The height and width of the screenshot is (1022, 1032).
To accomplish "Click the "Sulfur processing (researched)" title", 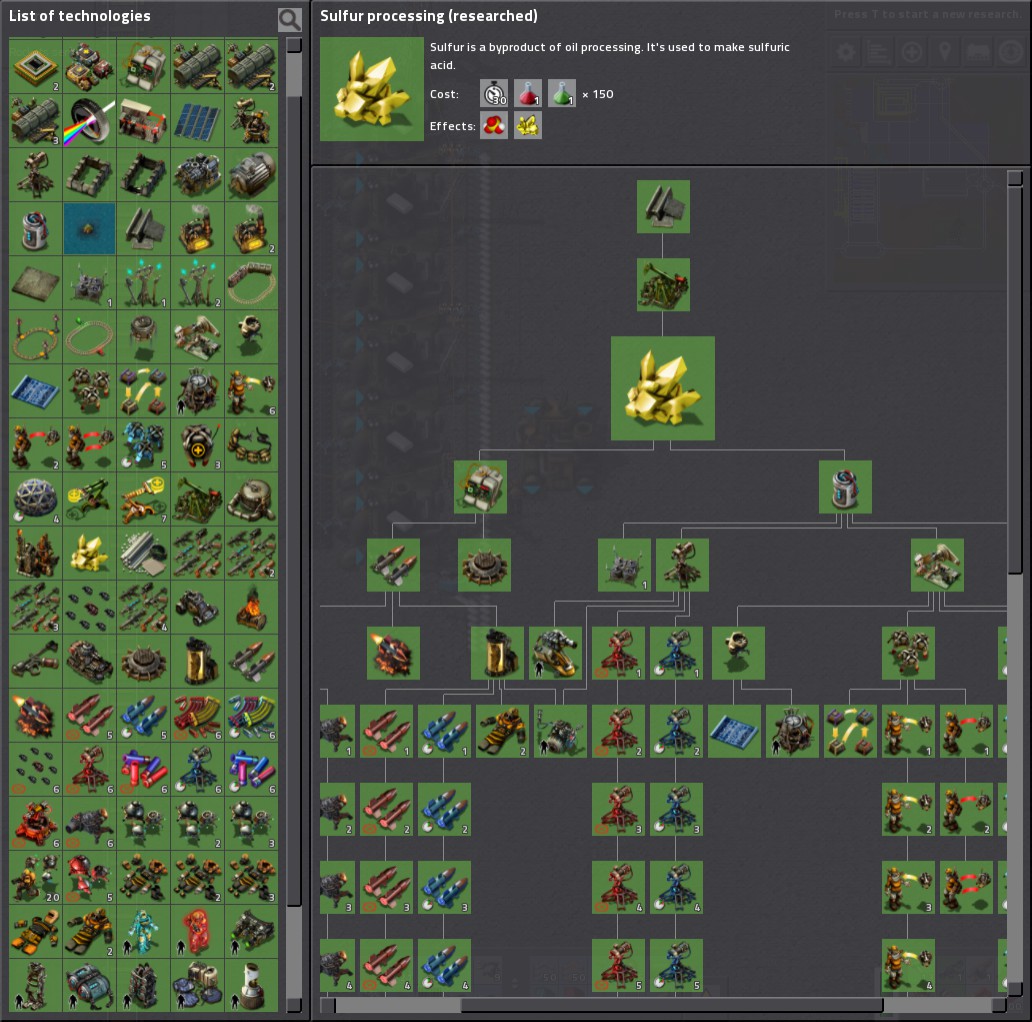I will click(x=428, y=16).
